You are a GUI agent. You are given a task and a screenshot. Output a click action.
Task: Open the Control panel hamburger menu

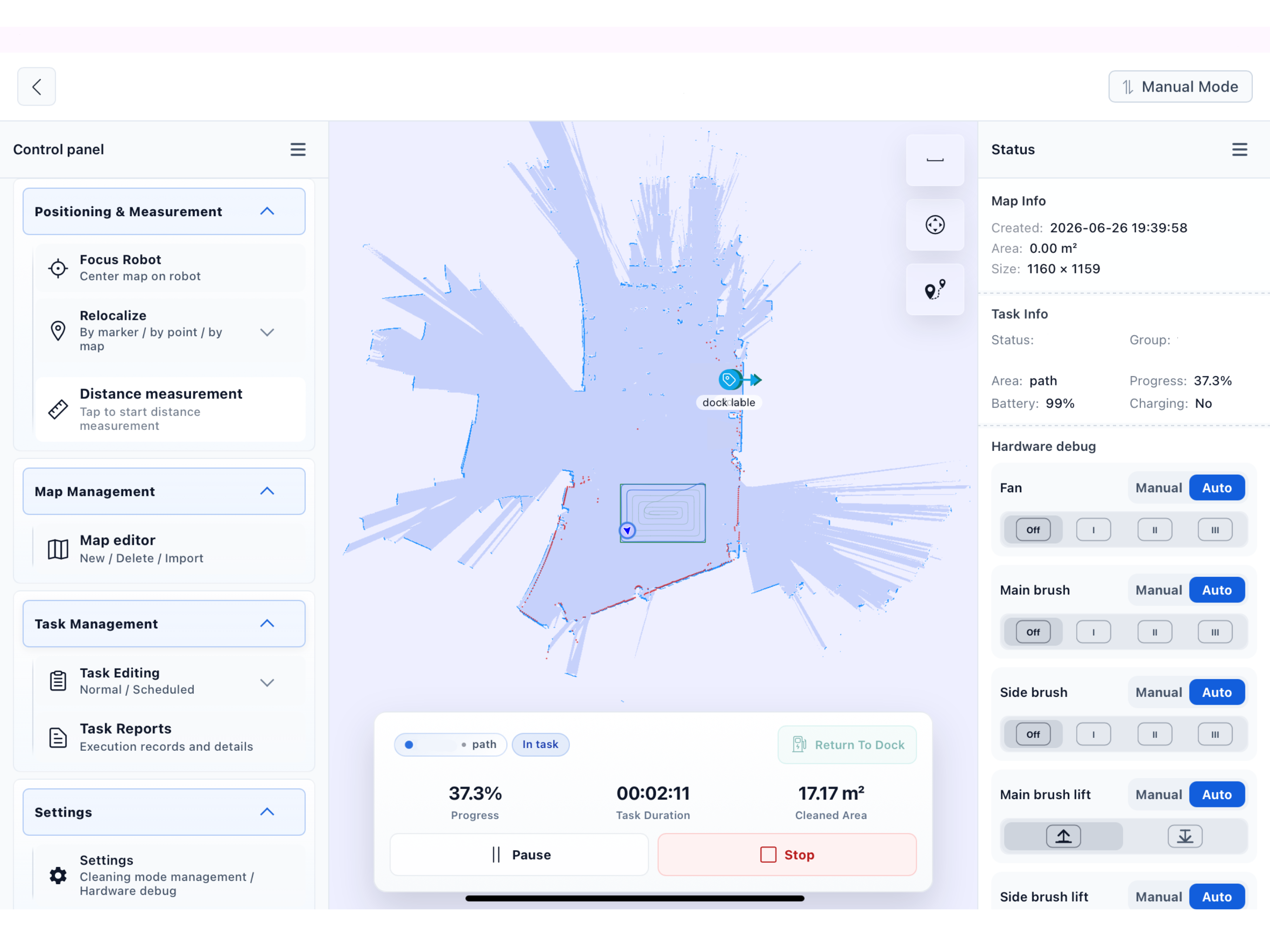tap(298, 150)
